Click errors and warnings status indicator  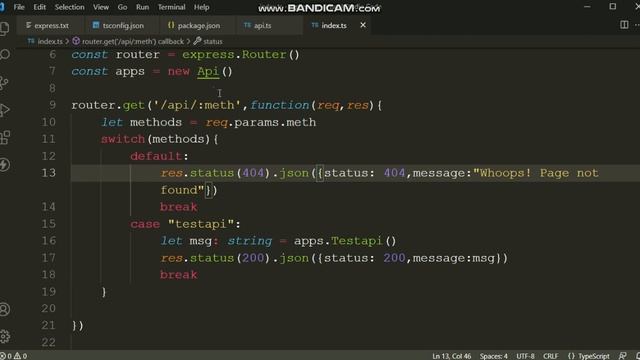[13, 356]
